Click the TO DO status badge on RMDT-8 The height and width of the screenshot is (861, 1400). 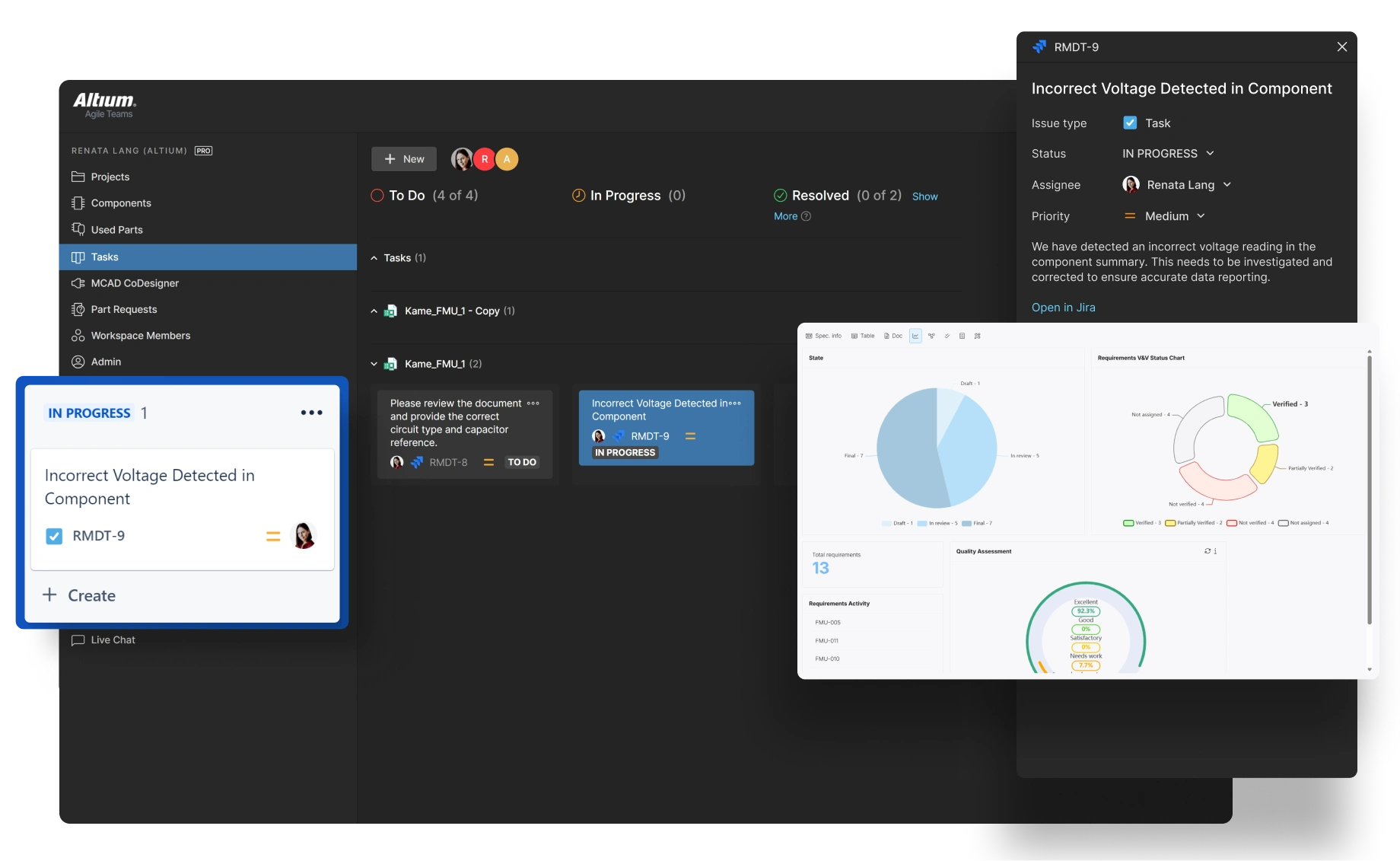coord(522,462)
